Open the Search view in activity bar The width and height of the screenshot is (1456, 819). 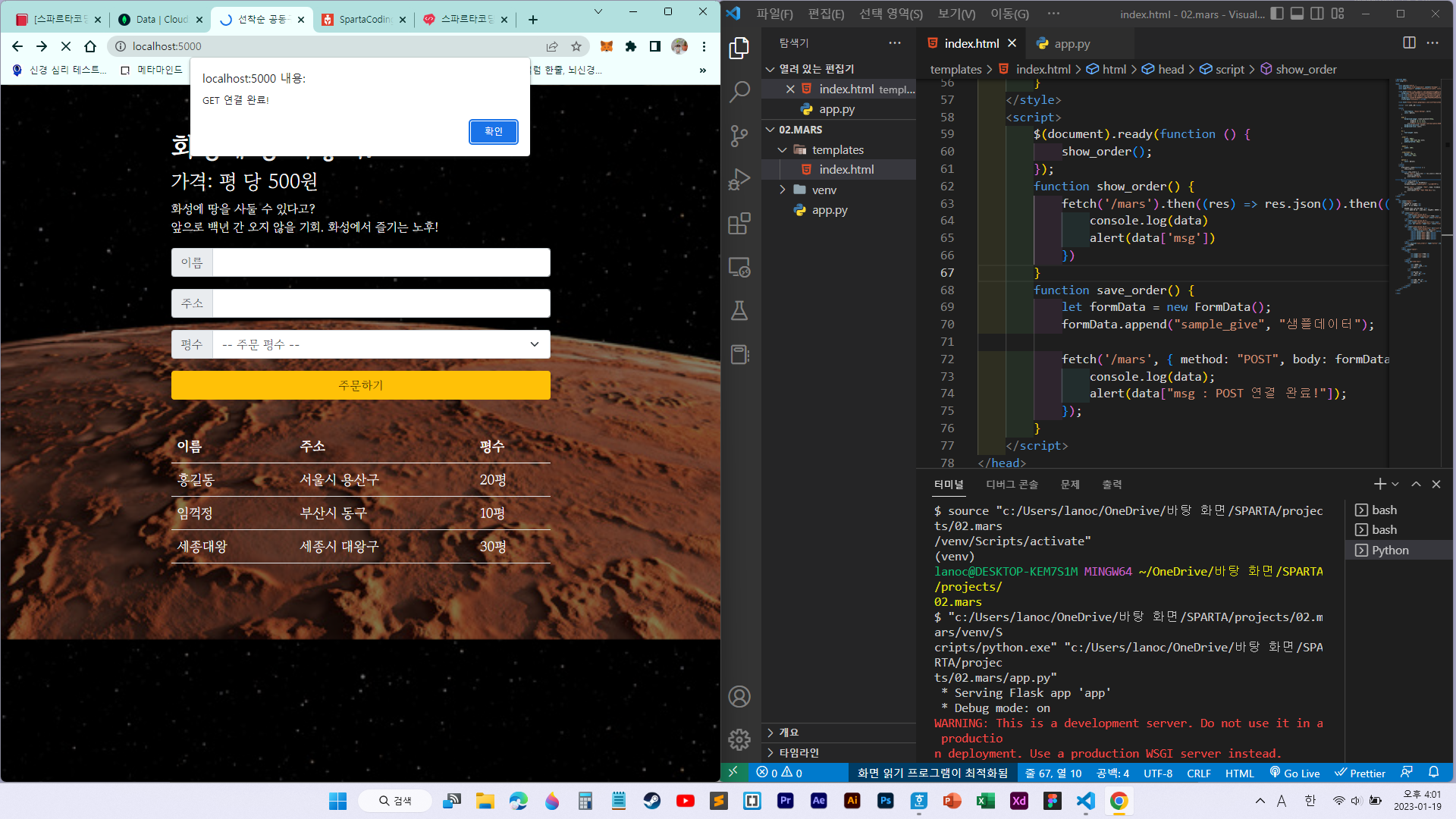point(739,92)
